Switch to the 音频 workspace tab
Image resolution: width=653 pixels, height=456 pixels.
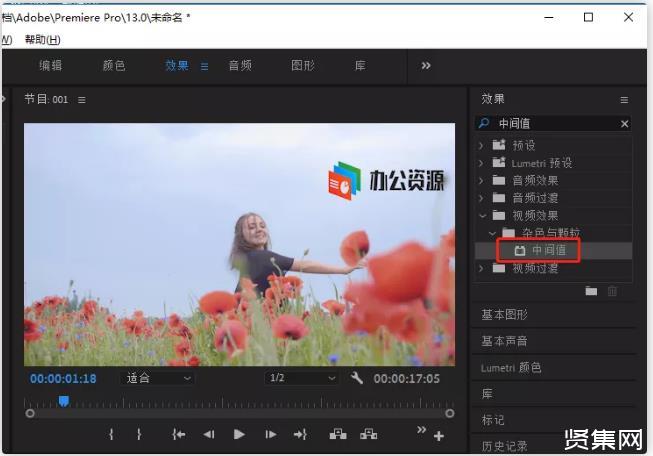coord(240,65)
